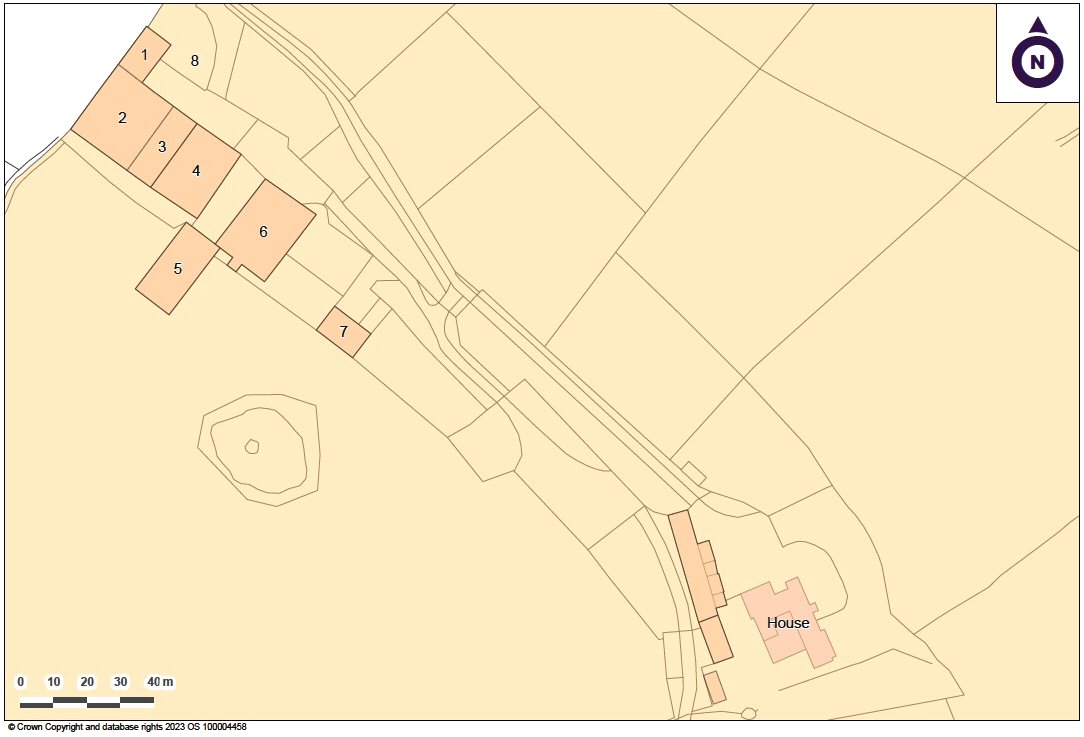Select the building labeled House
The image size is (1084, 737).
pos(789,623)
